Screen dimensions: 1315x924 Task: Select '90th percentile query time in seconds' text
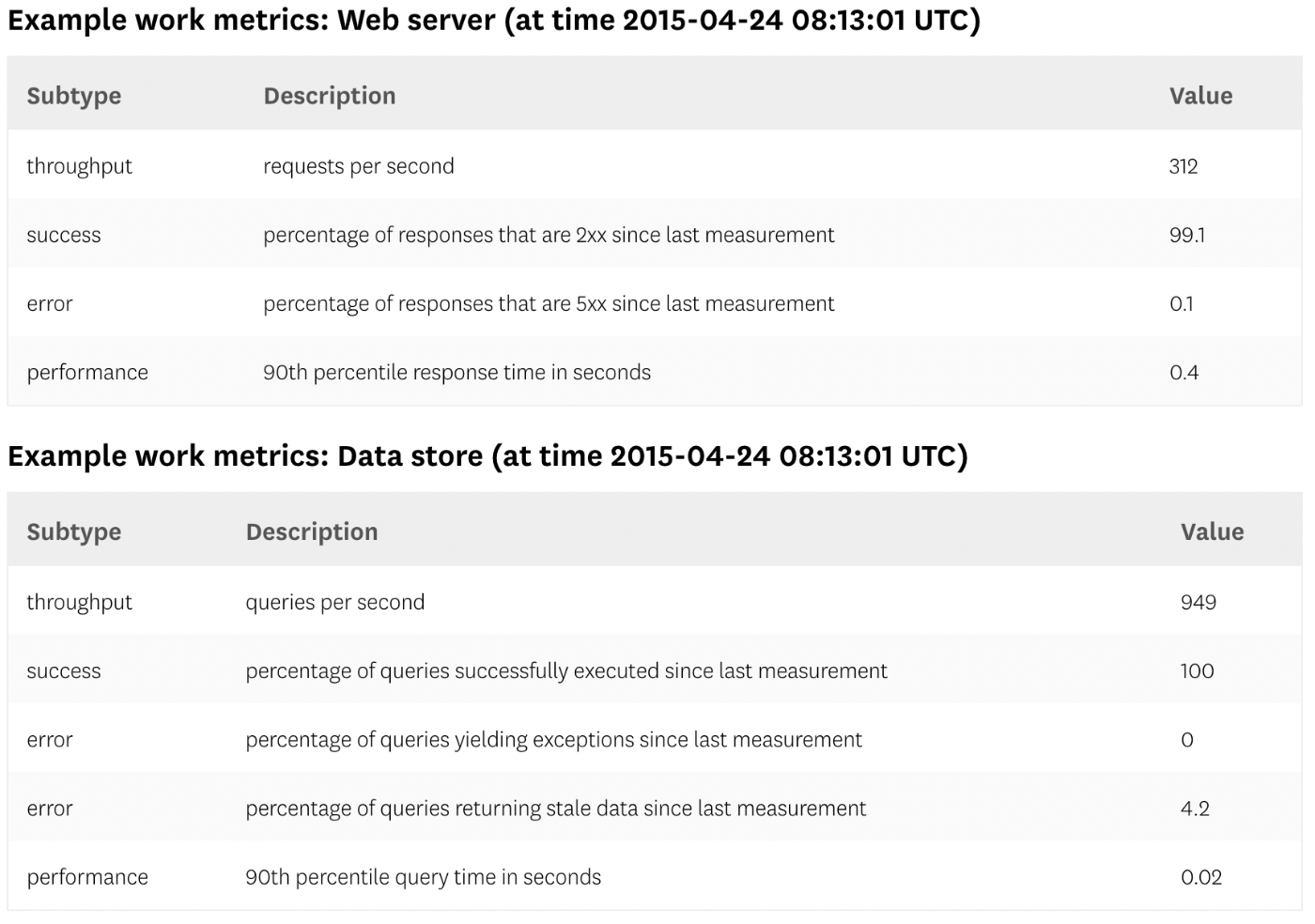423,876
